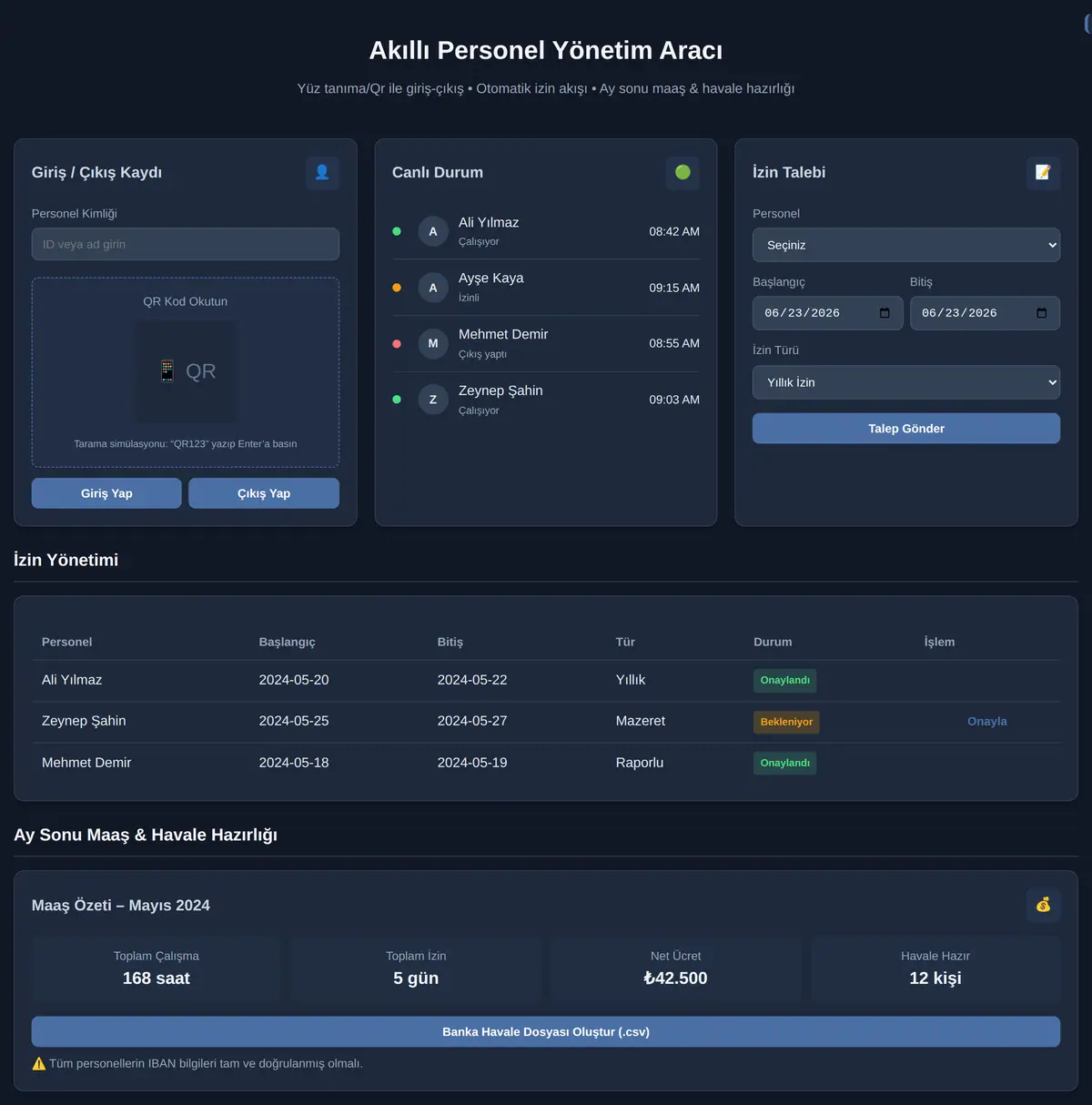Expand the İzin Türü dropdown set to Yıllık İzin
This screenshot has height=1105, width=1092.
click(906, 382)
